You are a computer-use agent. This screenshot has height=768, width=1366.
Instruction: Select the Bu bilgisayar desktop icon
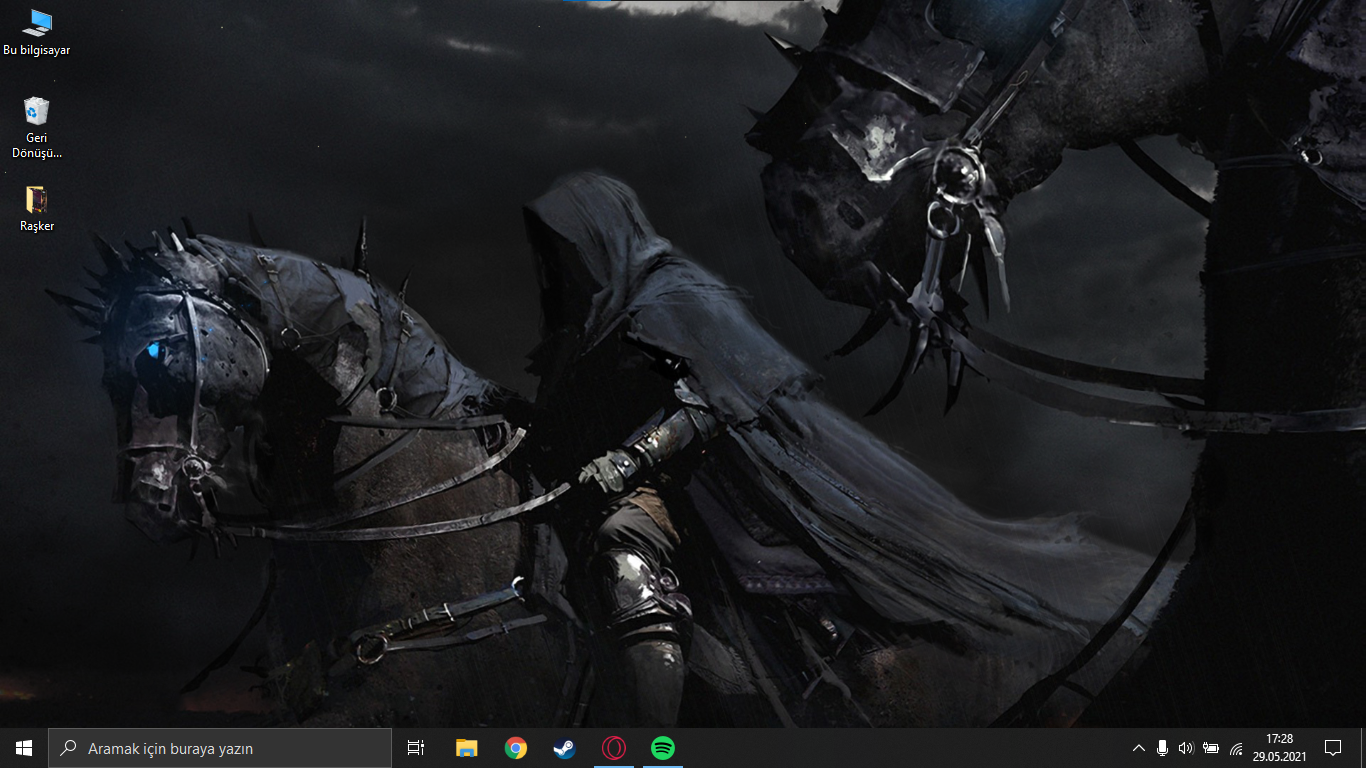(37, 31)
